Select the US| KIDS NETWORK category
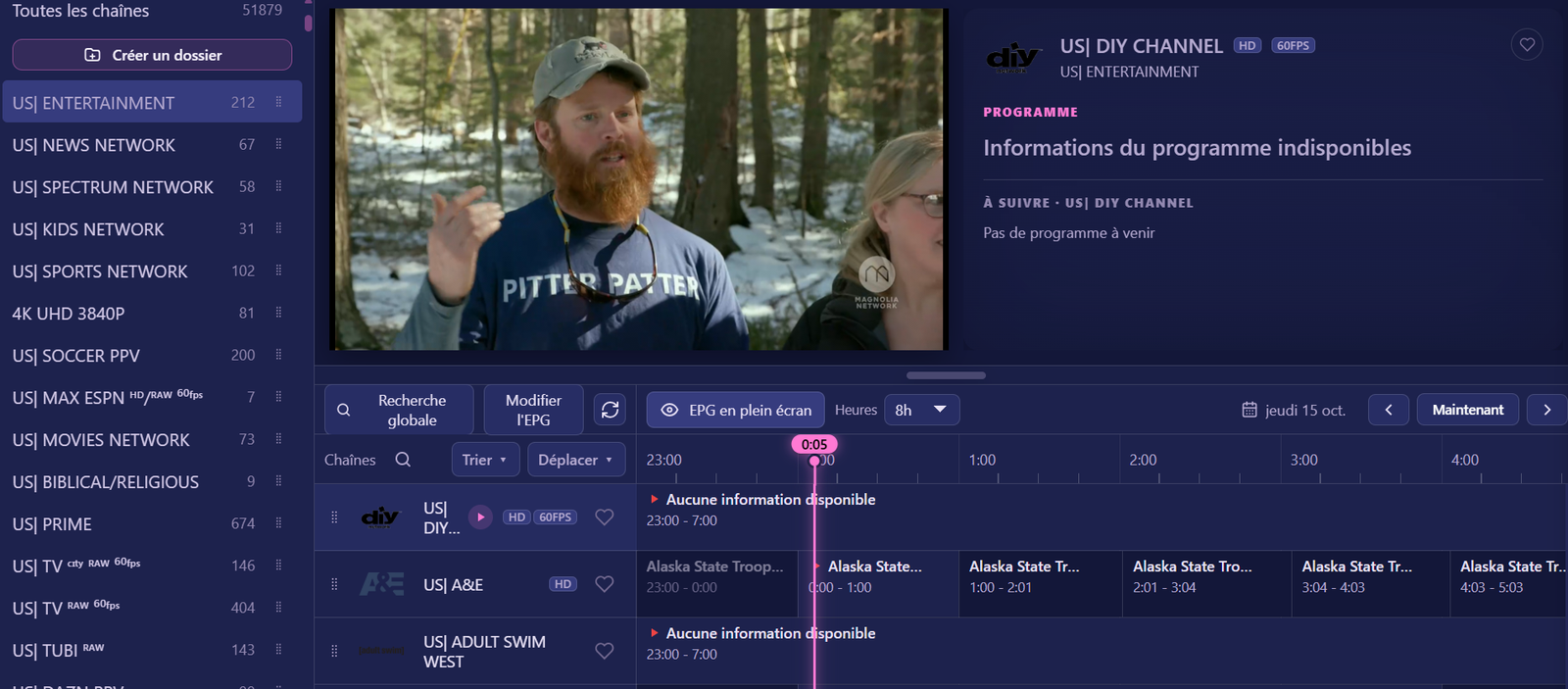 152,229
